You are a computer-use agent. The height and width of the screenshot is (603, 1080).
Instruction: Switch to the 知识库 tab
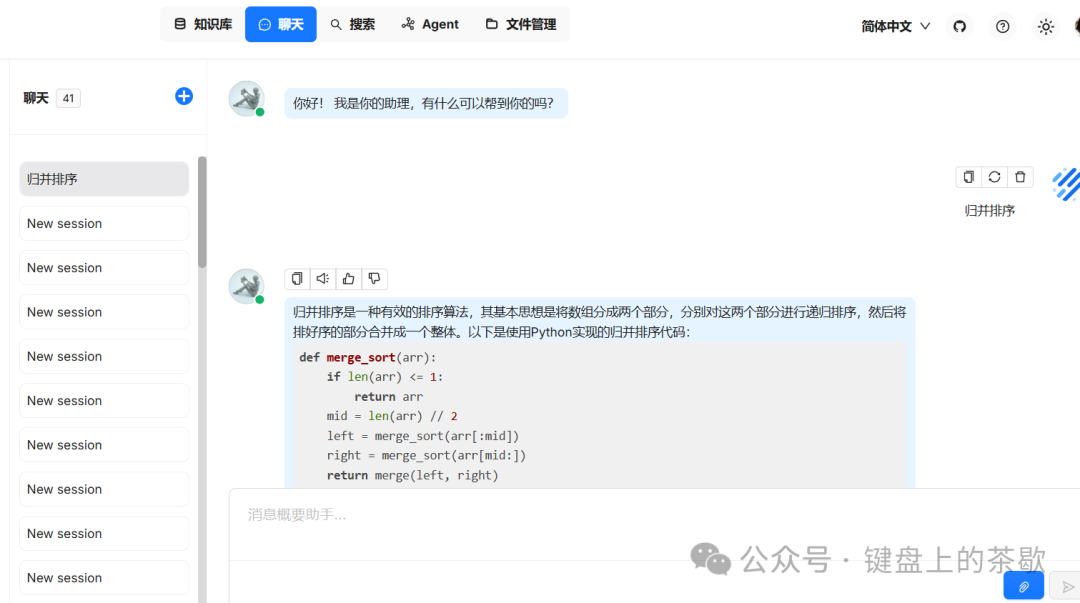(x=203, y=24)
